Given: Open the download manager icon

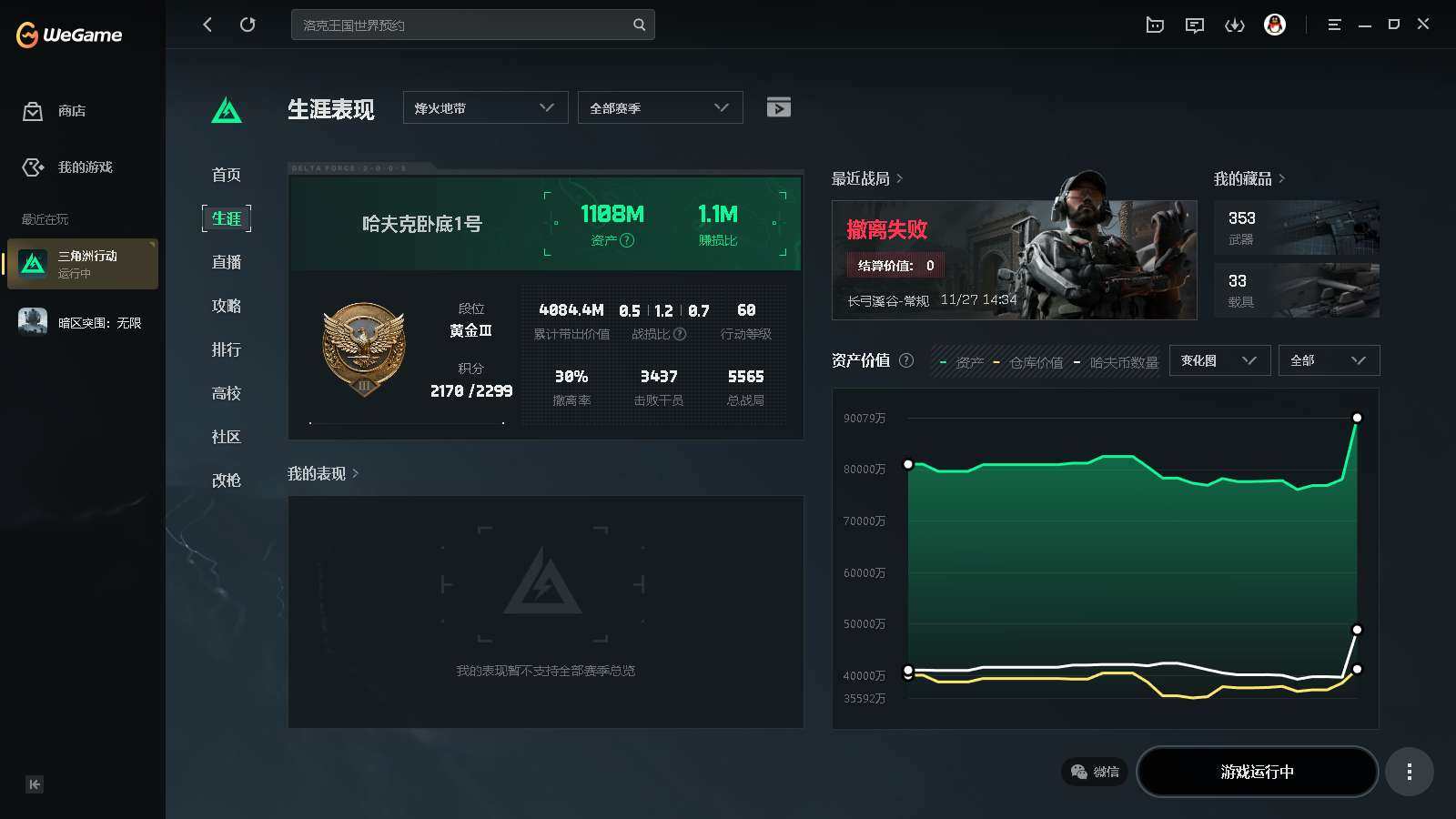Looking at the screenshot, I should point(1235,25).
